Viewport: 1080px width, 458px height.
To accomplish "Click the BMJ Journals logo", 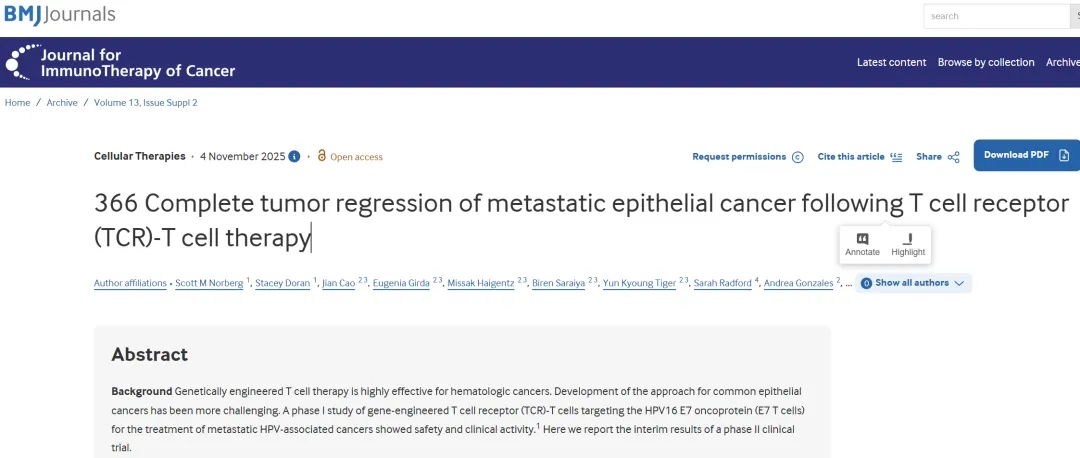I will [x=59, y=15].
